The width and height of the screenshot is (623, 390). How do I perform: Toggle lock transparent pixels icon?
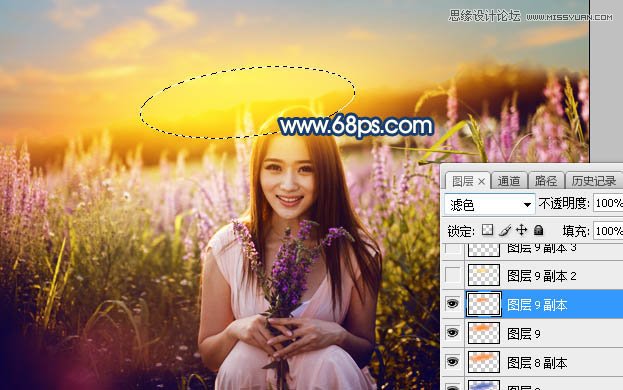[x=488, y=230]
